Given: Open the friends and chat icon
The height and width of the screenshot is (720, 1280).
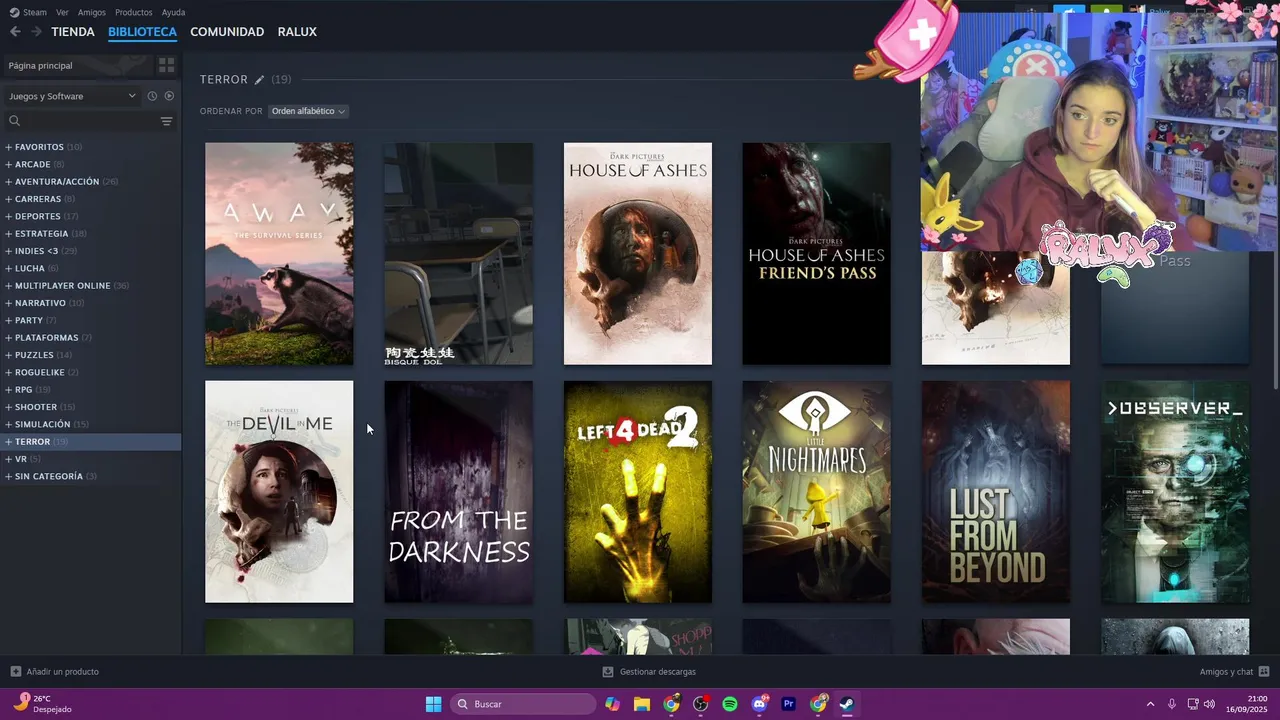Looking at the screenshot, I should click(x=1264, y=672).
